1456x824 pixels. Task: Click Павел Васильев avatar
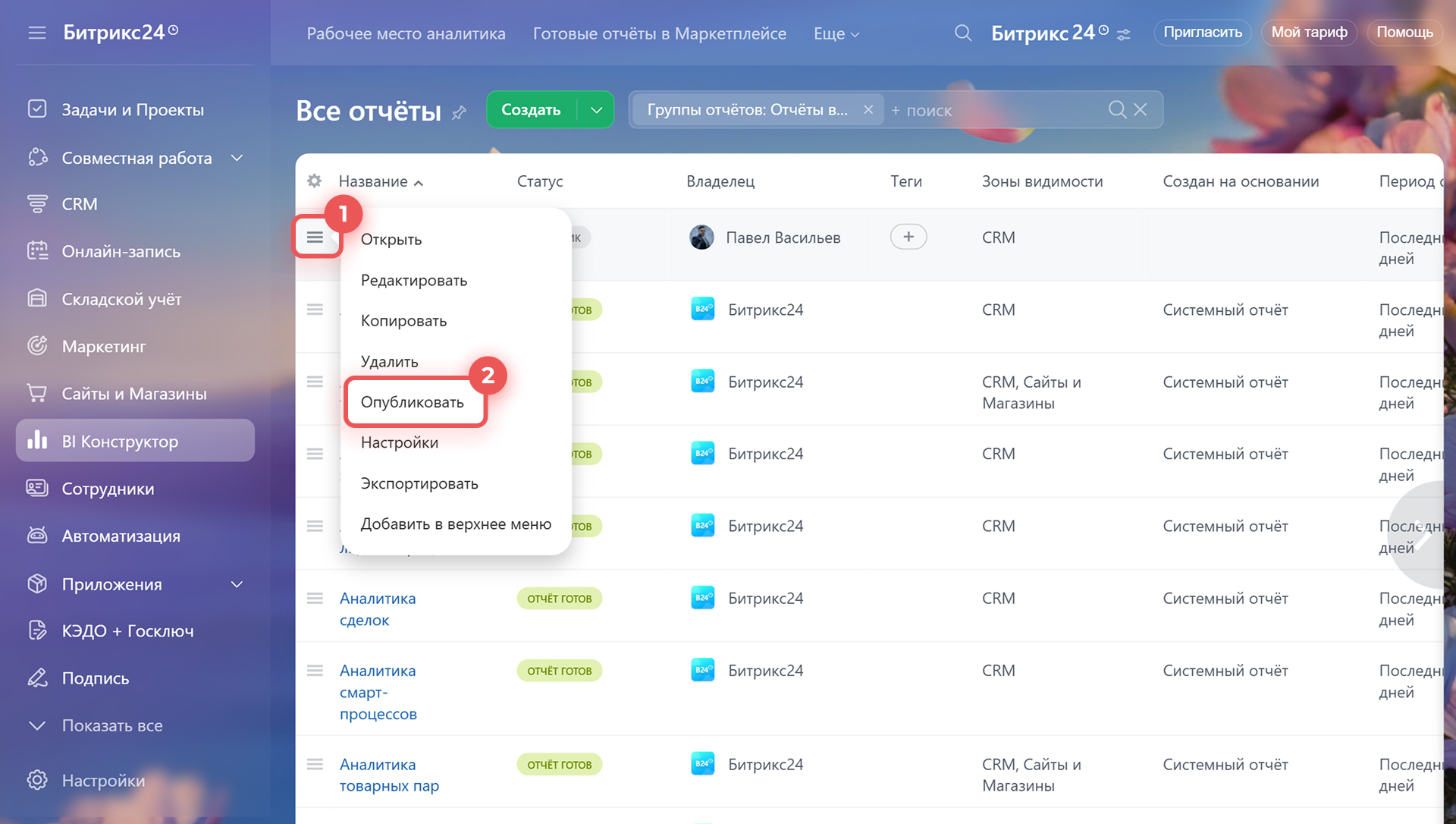(701, 237)
